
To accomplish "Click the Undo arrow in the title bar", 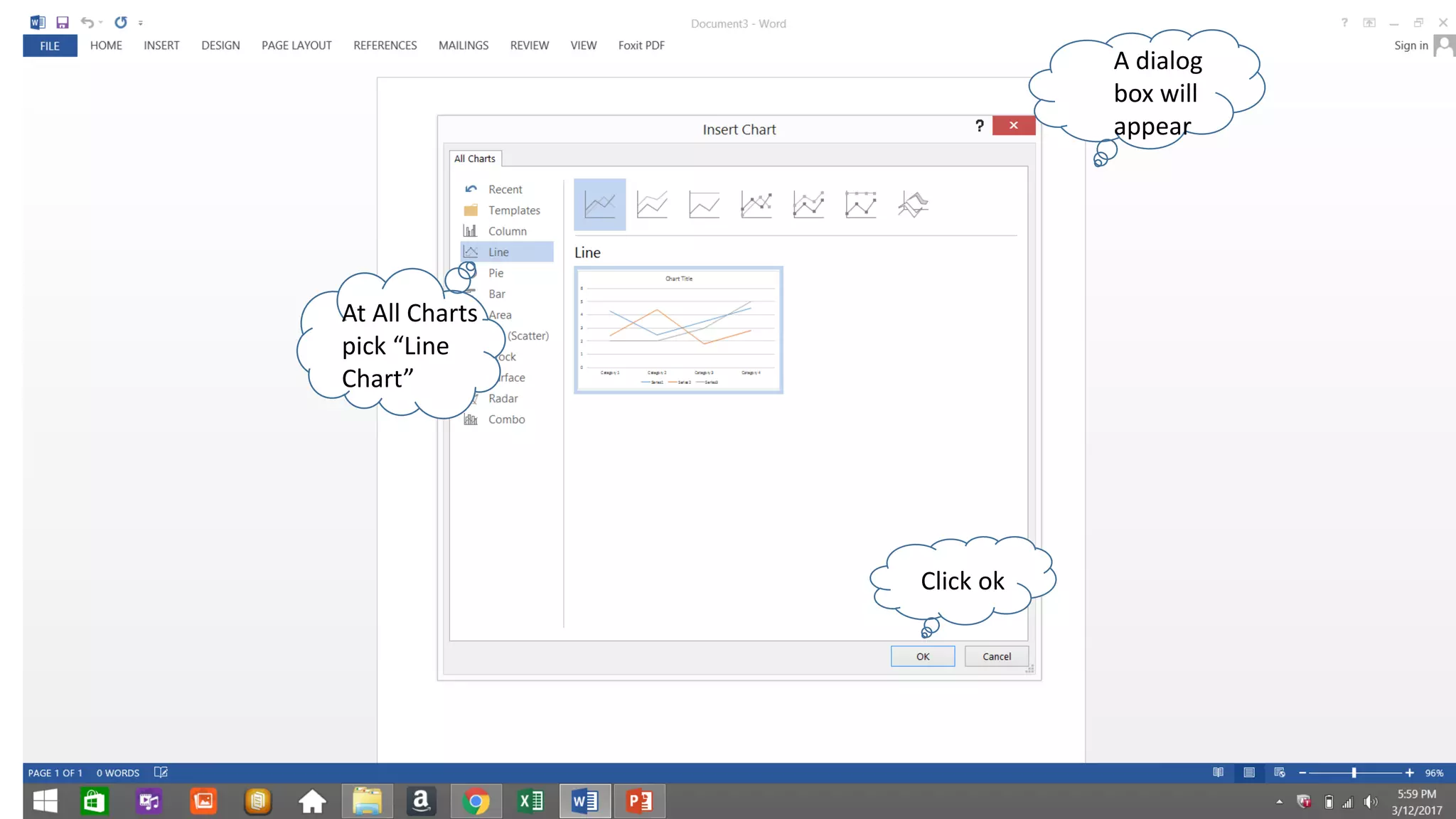I will [x=86, y=23].
